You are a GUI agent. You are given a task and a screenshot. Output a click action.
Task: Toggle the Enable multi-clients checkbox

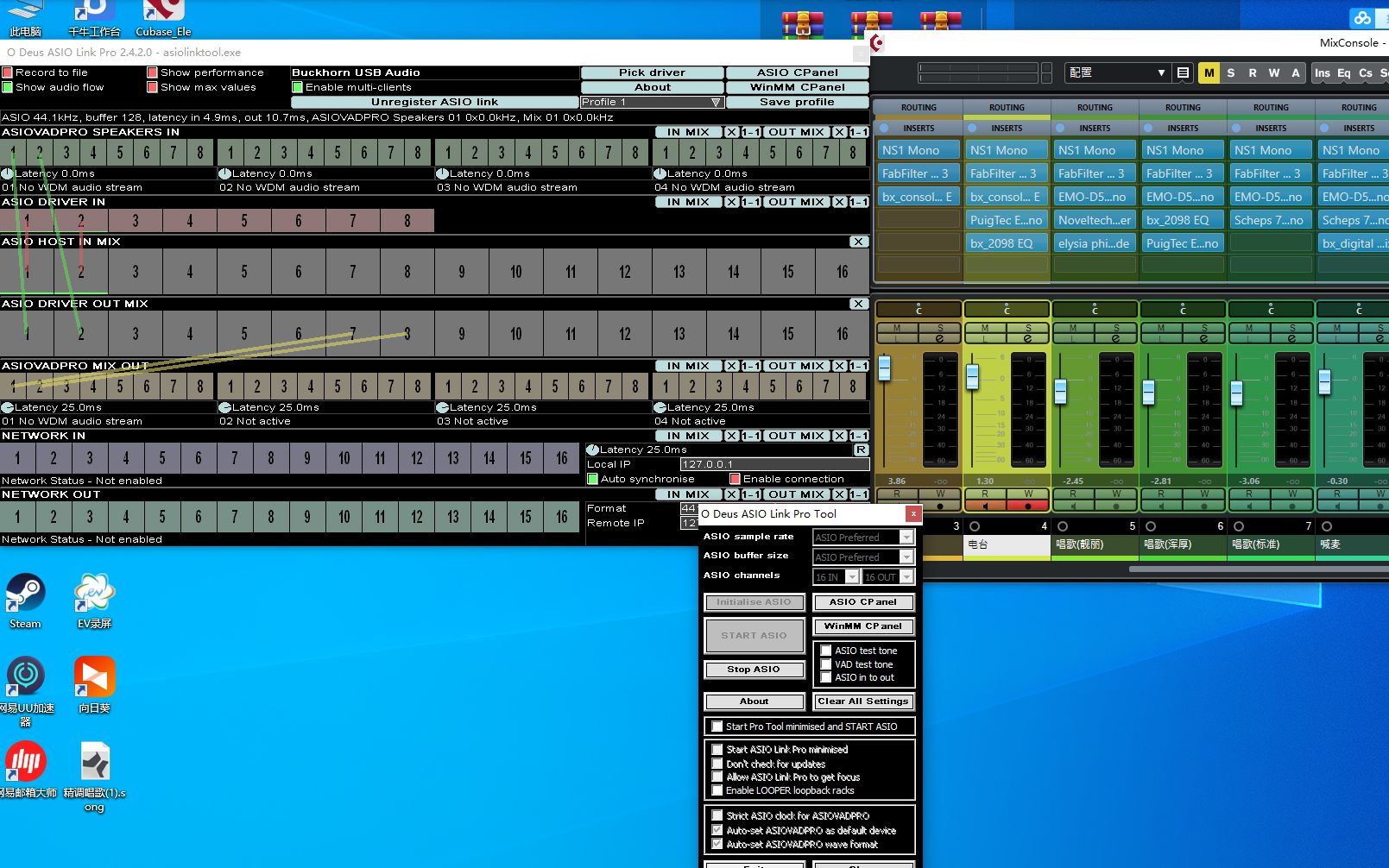(298, 87)
